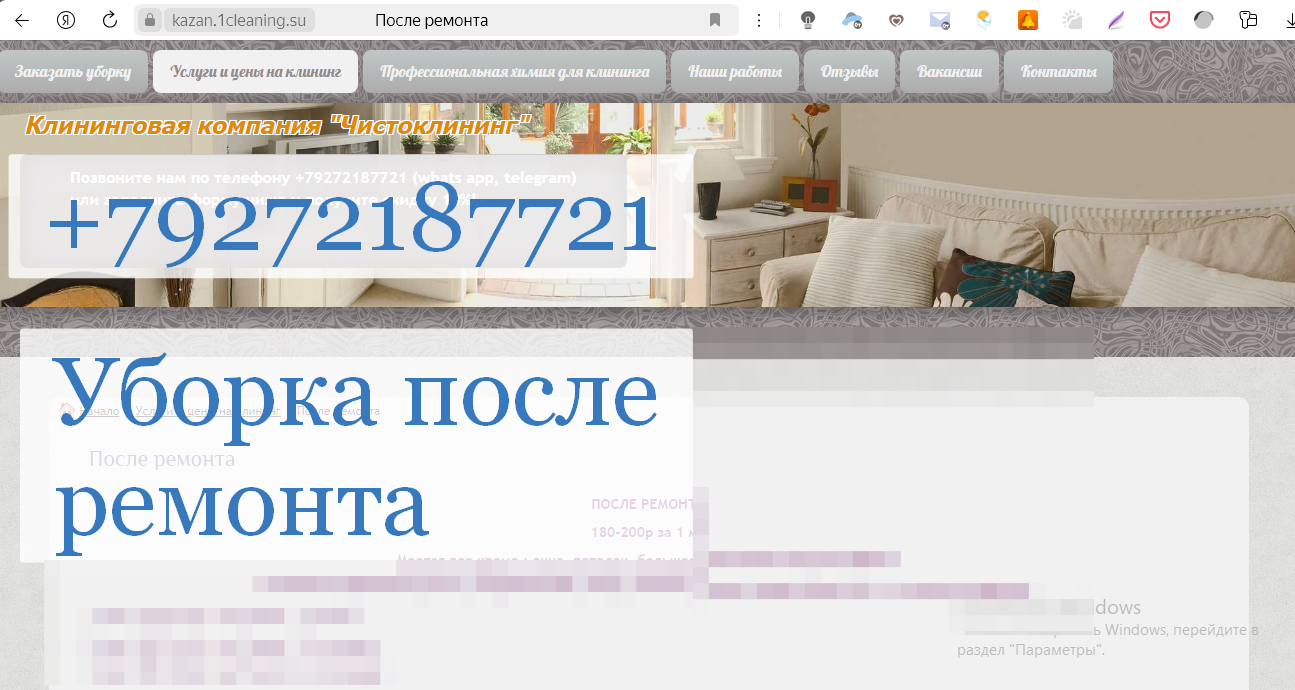Click the brown heart extension icon
The width and height of the screenshot is (1295, 690).
[896, 20]
